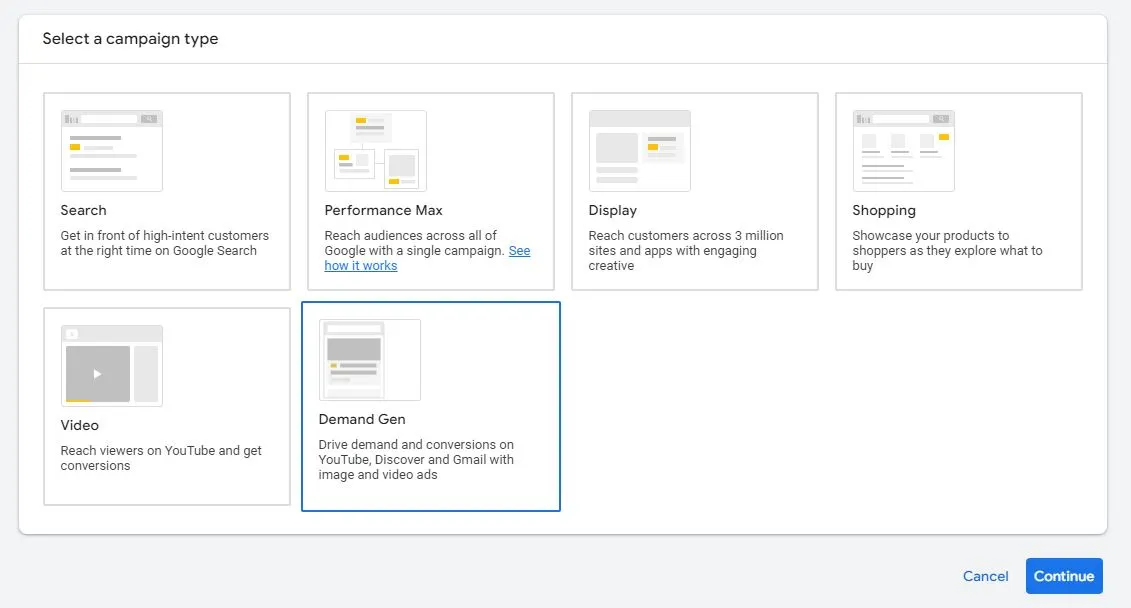Select the Video campaign title
This screenshot has height=608, width=1131.
click(x=79, y=425)
